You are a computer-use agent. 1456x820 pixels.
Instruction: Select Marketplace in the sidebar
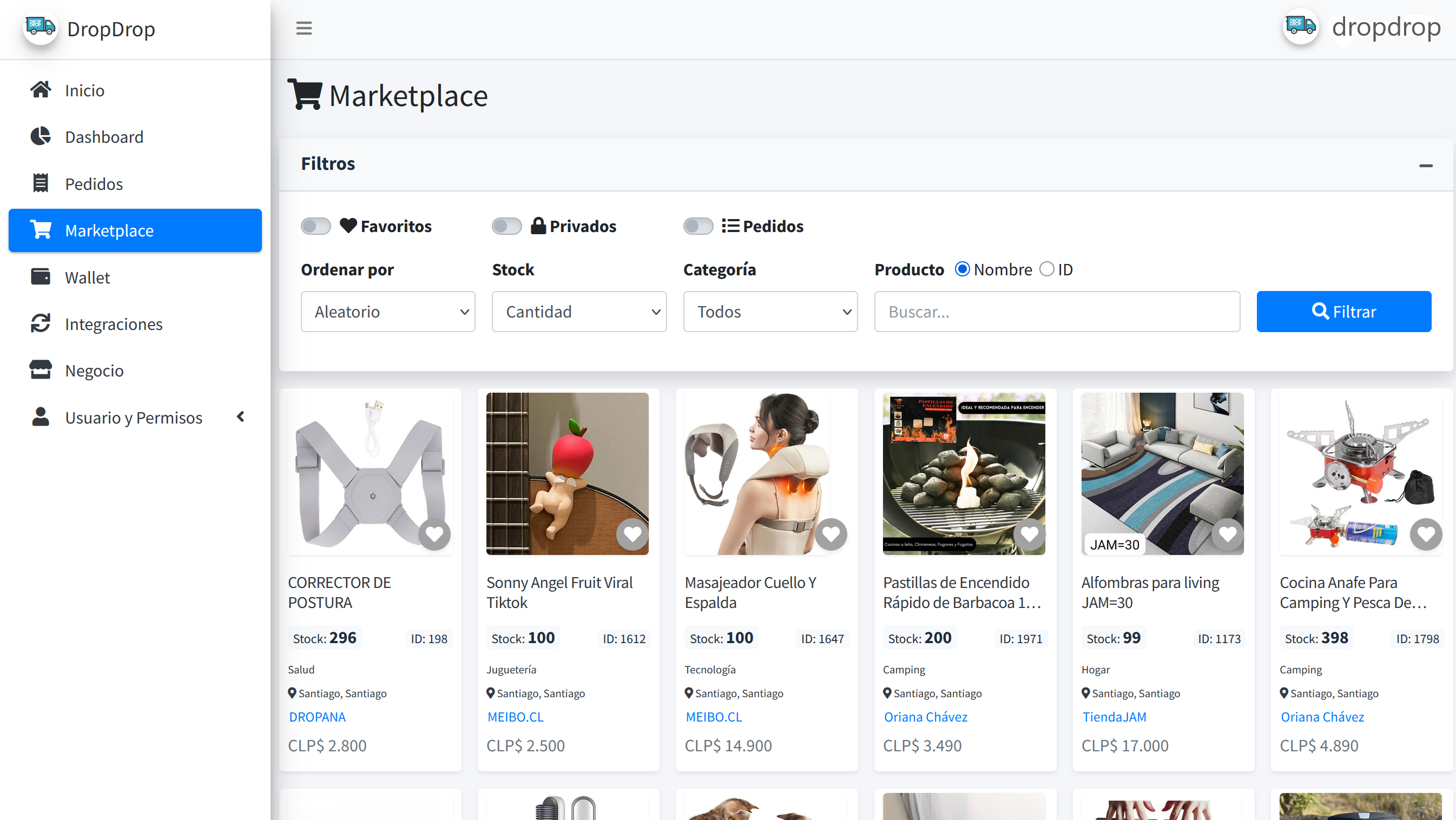pyautogui.click(x=109, y=230)
